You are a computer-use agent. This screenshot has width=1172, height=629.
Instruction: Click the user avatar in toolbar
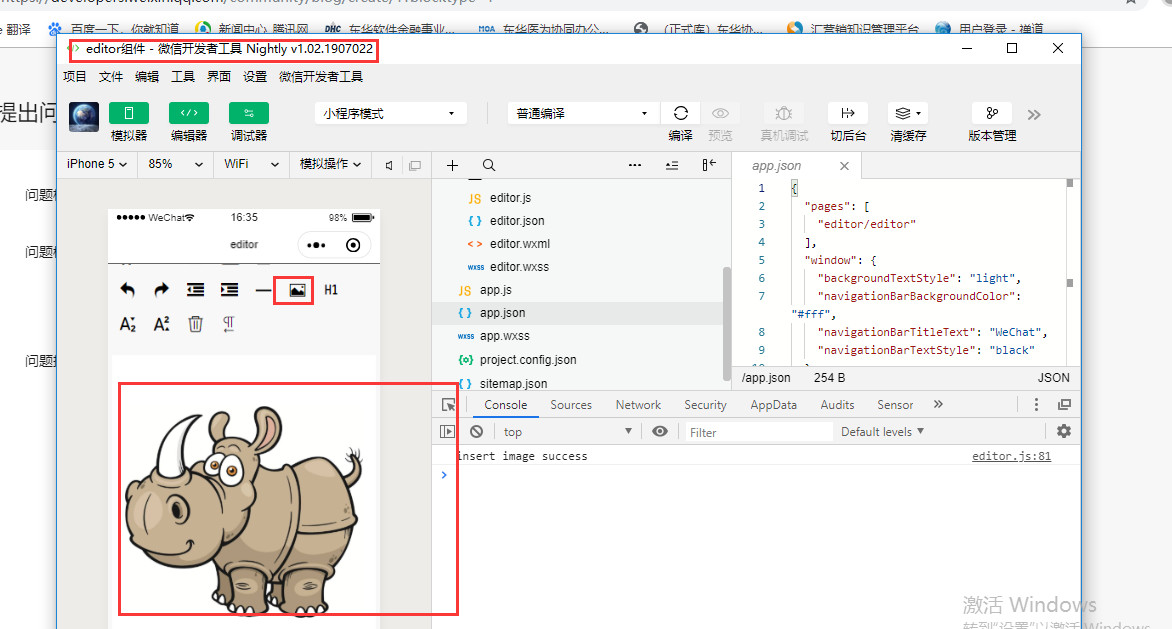pos(84,117)
